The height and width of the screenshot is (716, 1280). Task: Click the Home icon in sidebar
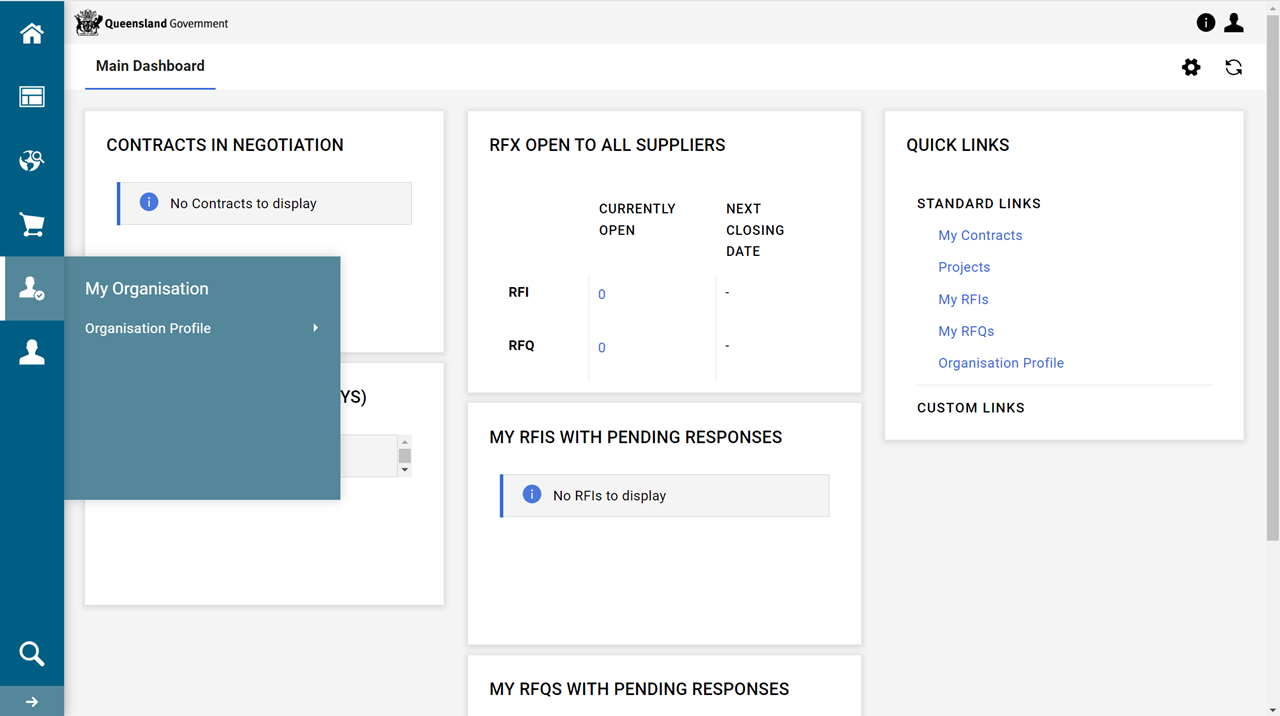32,34
